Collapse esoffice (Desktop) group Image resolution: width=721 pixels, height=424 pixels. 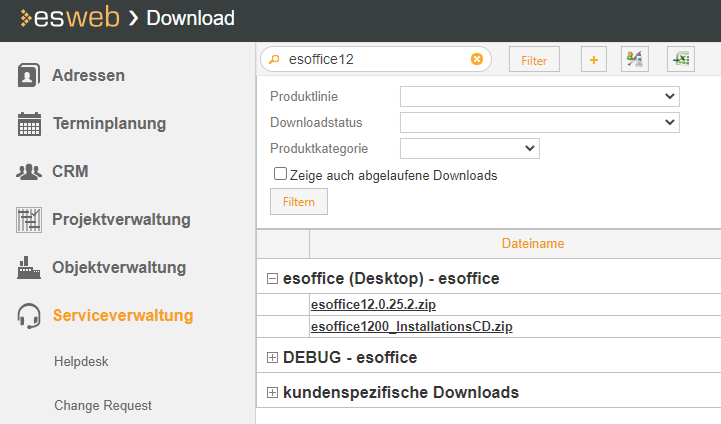point(272,278)
